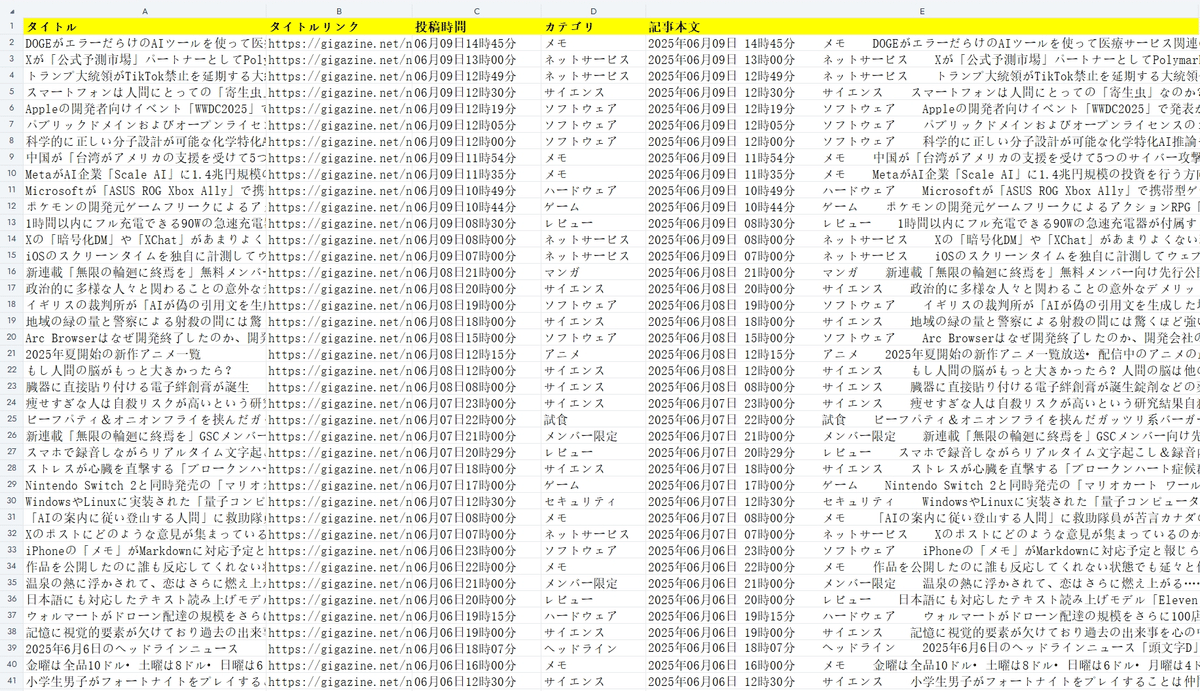Viewport: 1200px width, 691px height.
Task: Click the タイトル header cell
Action: (145, 27)
